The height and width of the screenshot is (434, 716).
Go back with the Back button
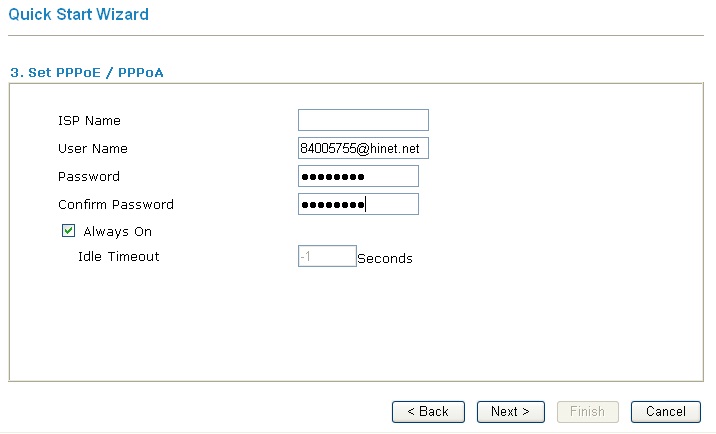tap(428, 411)
